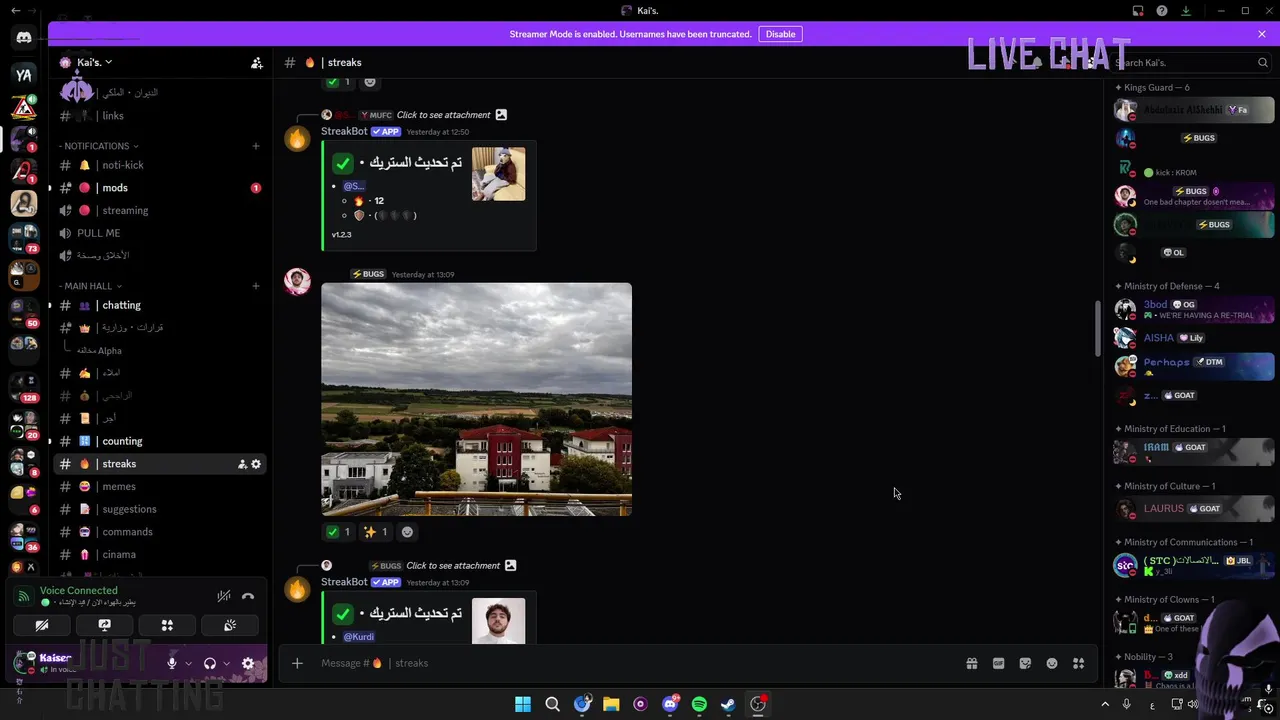Open the landscape buildings photo

(x=476, y=399)
